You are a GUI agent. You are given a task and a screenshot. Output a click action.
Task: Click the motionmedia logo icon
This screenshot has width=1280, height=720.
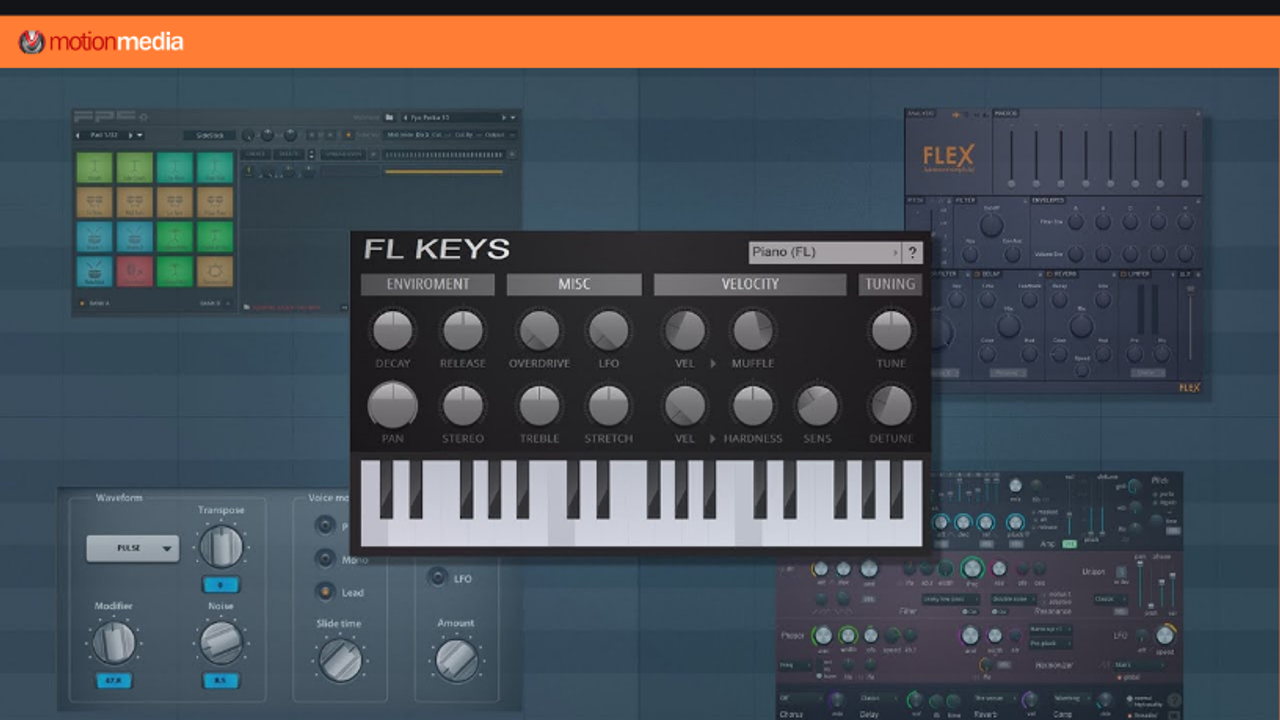click(32, 42)
